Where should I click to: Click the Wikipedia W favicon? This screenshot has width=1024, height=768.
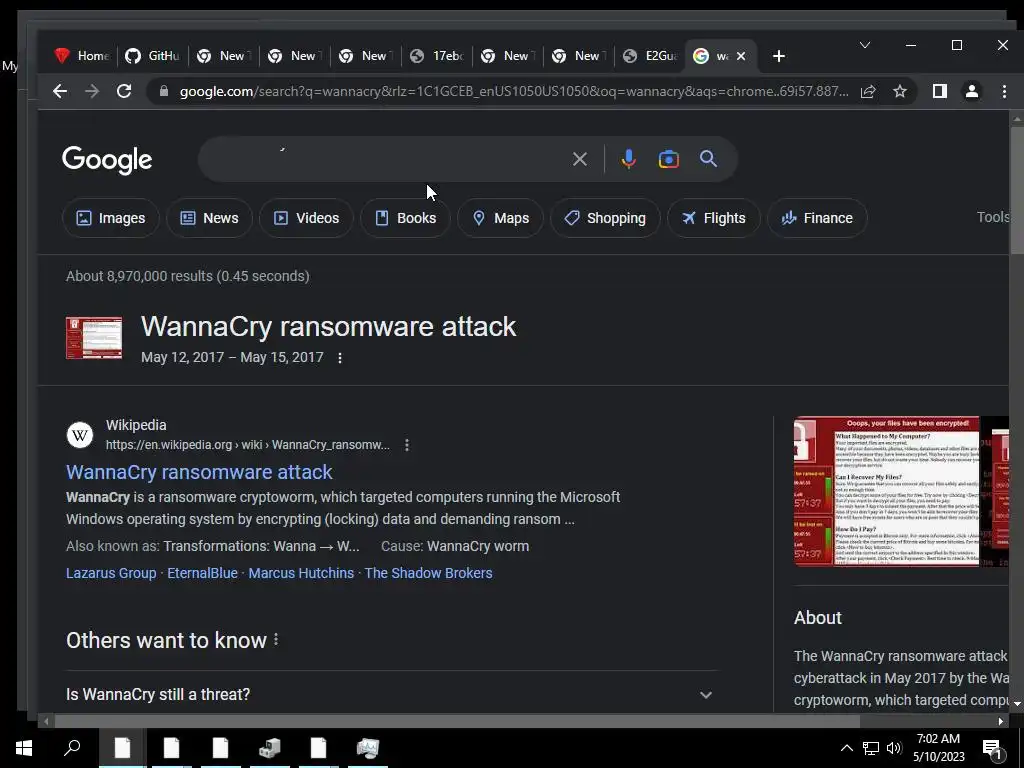point(80,435)
